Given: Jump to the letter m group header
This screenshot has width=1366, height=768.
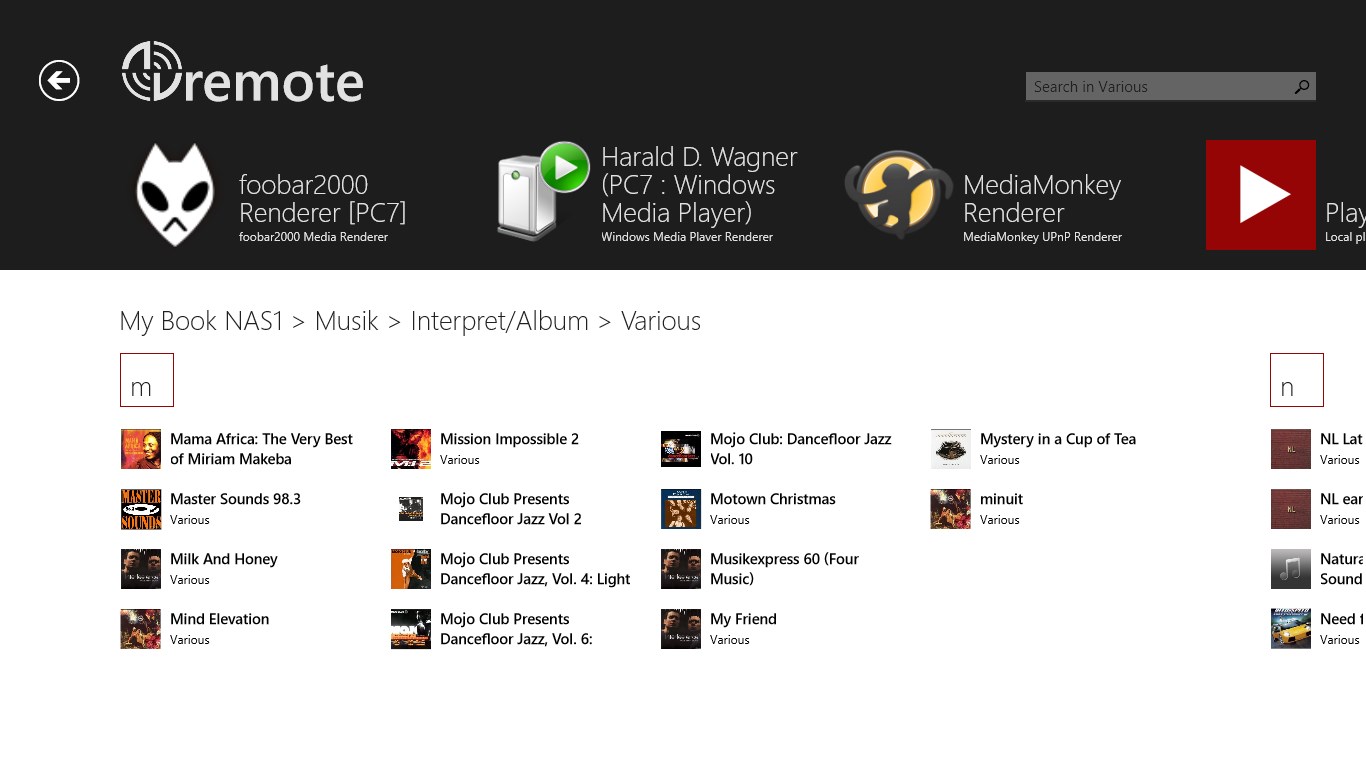Looking at the screenshot, I should tap(147, 380).
